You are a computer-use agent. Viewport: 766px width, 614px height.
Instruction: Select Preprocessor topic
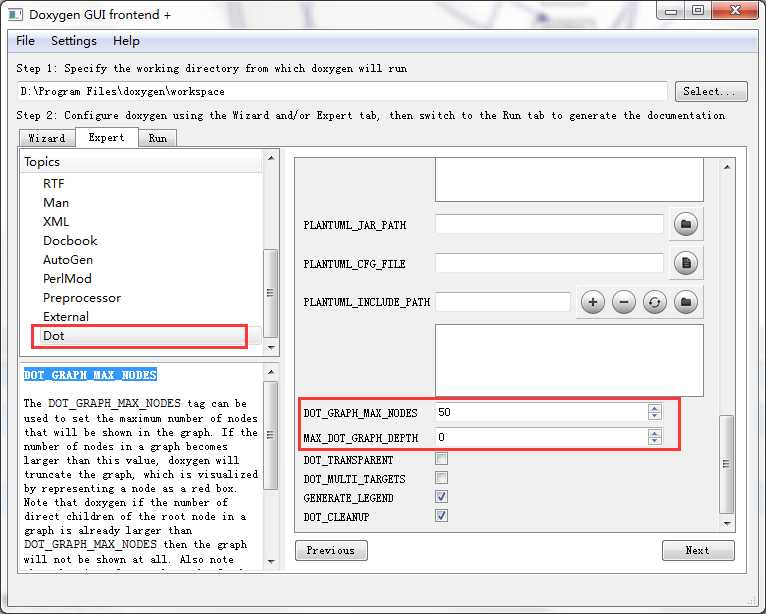click(82, 298)
